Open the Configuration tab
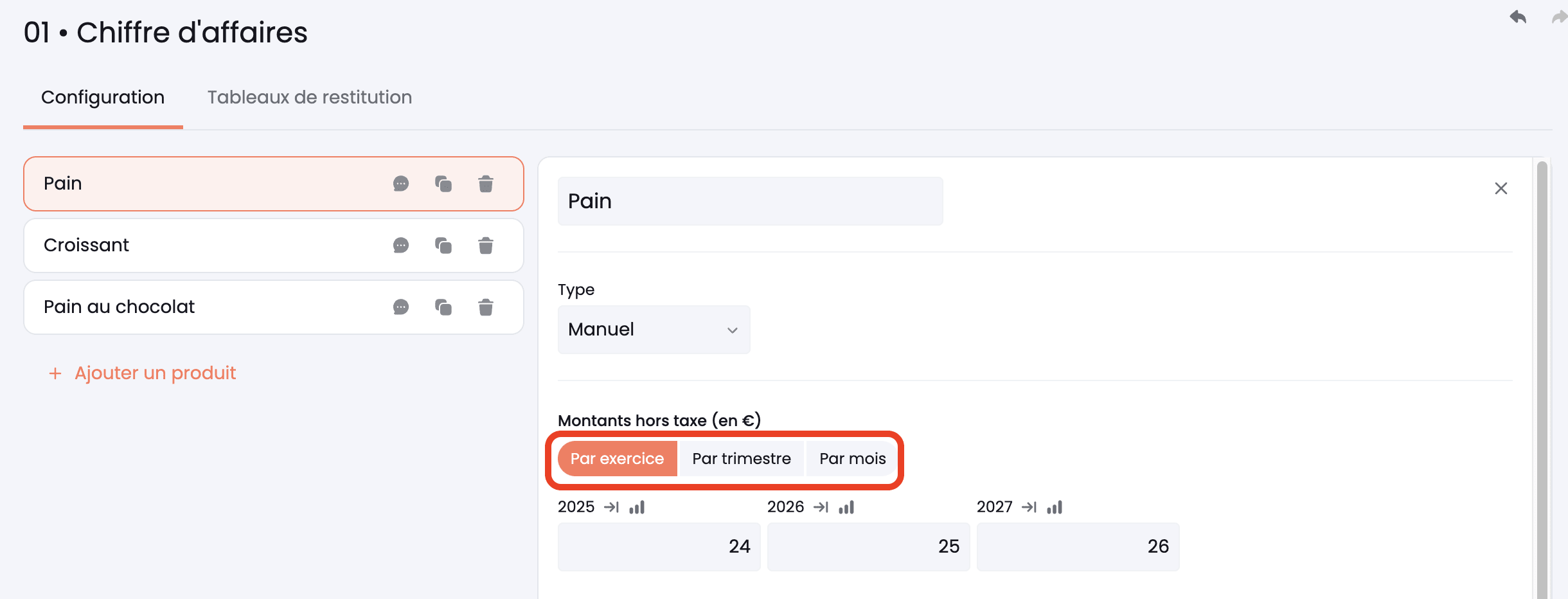 103,97
